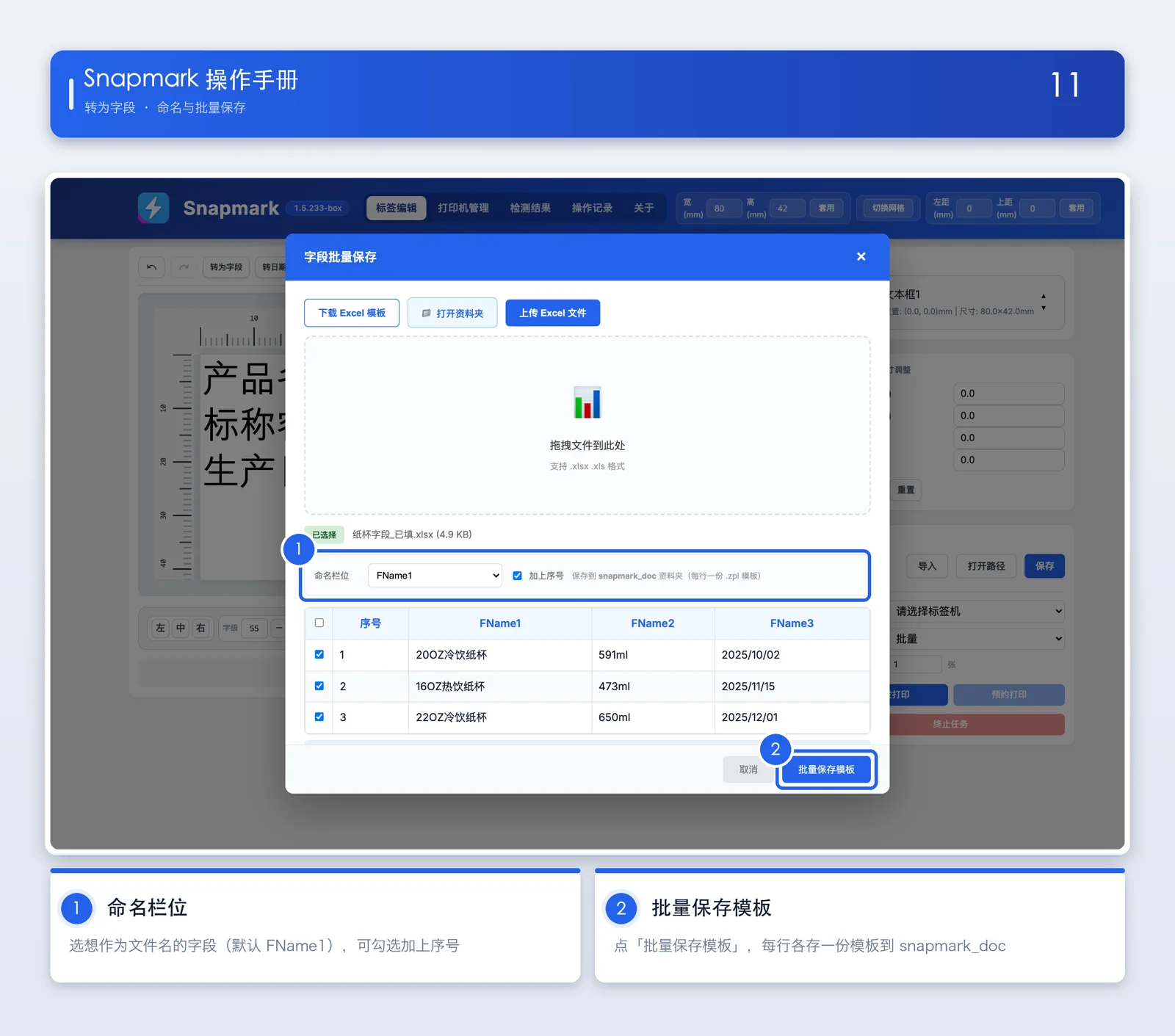Click the FName2 column header
Viewport: 1175px width, 1036px height.
coord(652,623)
